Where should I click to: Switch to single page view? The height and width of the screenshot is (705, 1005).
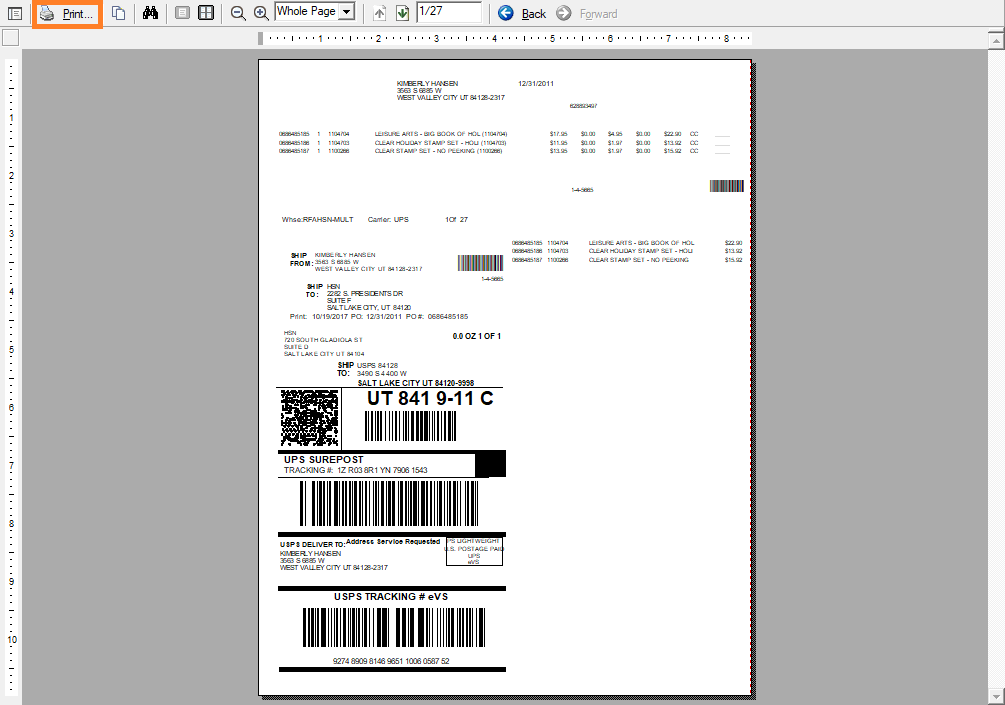183,13
